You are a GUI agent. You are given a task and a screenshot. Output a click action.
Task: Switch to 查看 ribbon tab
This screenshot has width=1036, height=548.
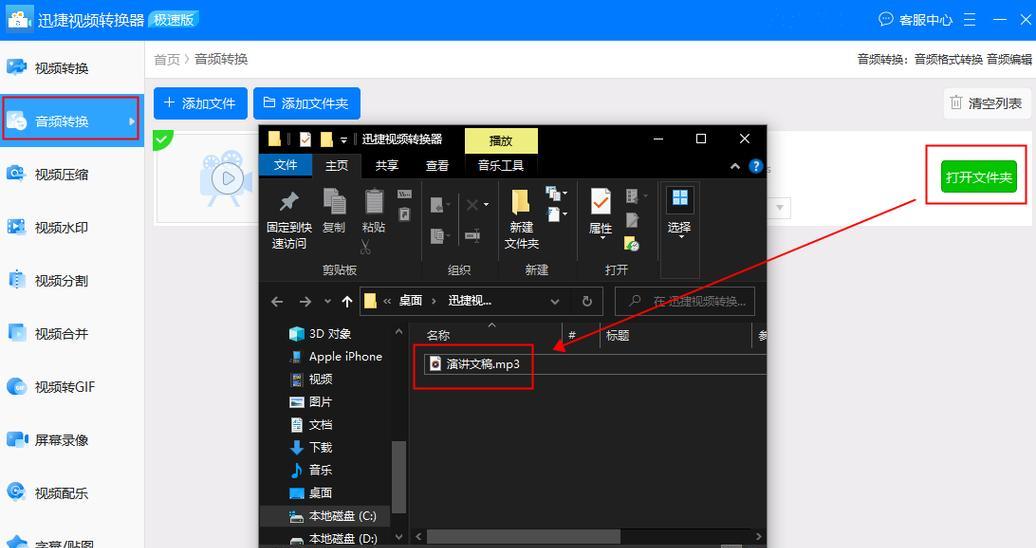tap(437, 165)
